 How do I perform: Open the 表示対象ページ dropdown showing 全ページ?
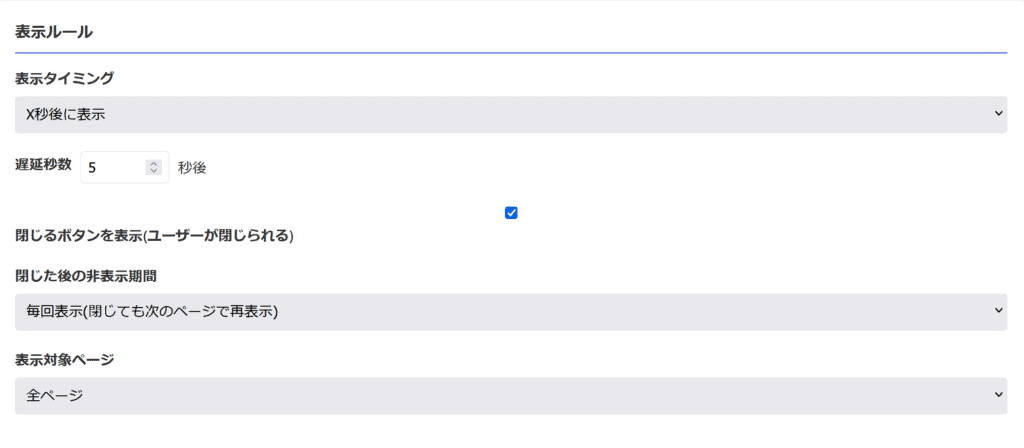[511, 396]
